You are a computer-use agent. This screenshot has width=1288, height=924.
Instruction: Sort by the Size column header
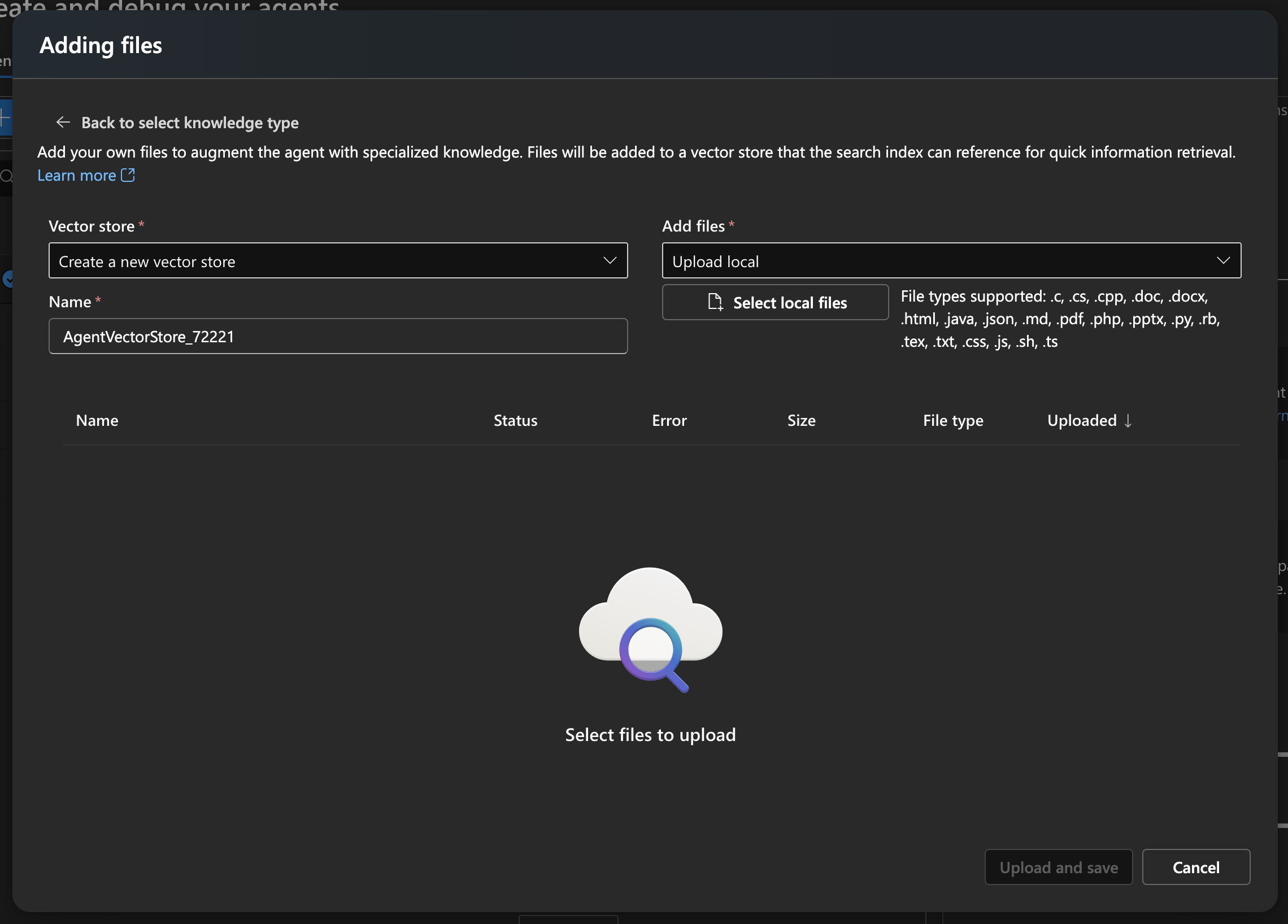(800, 421)
